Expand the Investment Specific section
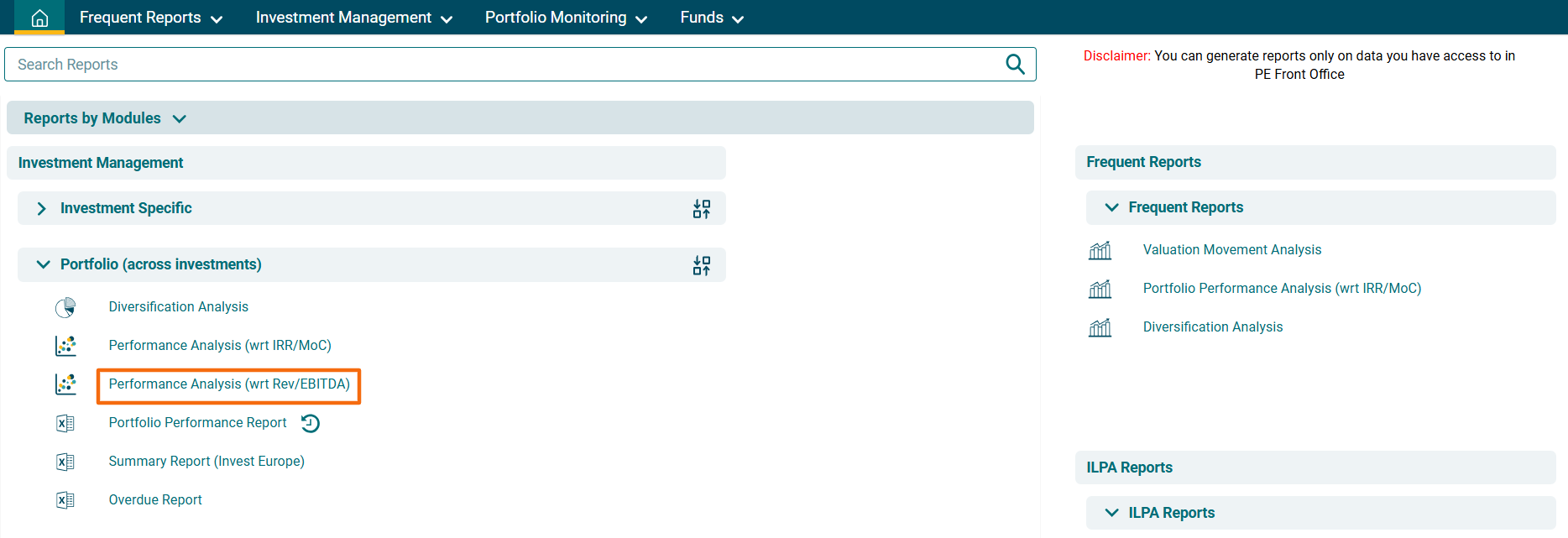The image size is (1568, 538). [x=42, y=208]
